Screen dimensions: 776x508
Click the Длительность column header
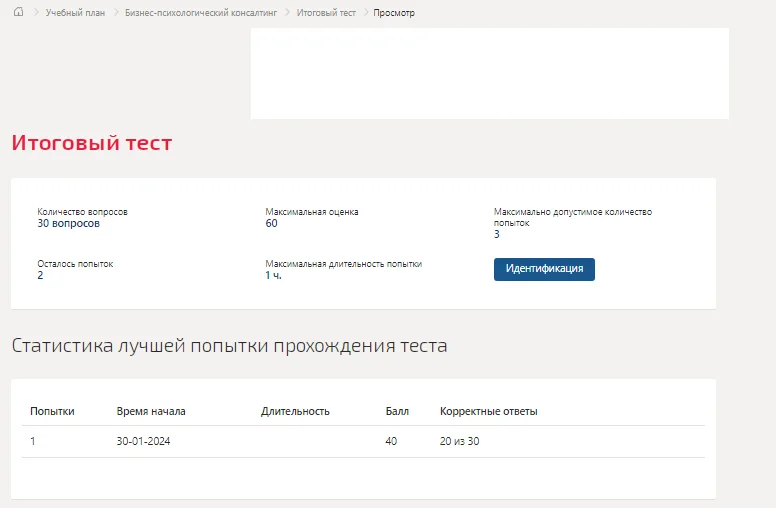295,411
